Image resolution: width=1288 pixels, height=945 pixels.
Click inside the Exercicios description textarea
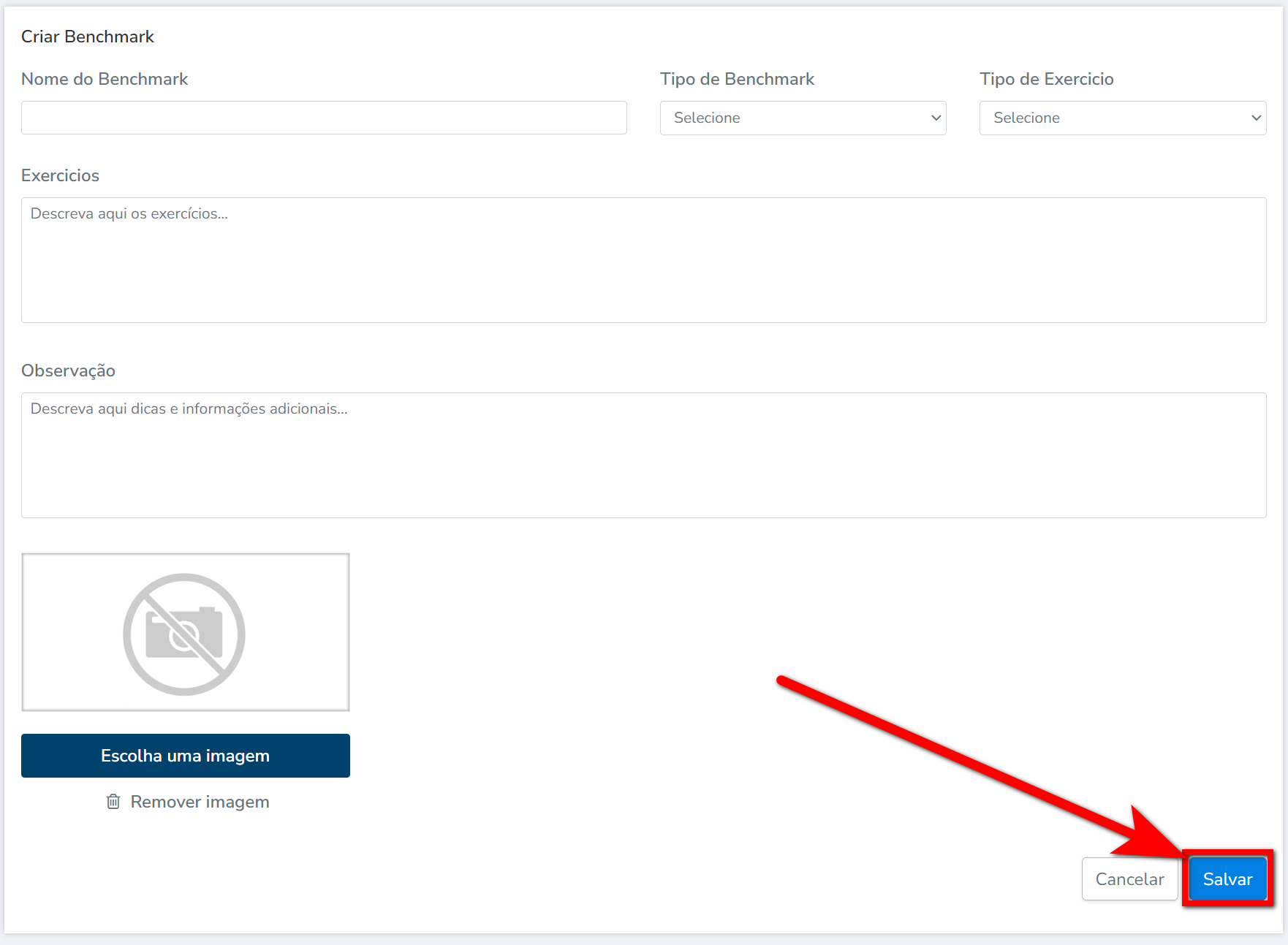643,260
